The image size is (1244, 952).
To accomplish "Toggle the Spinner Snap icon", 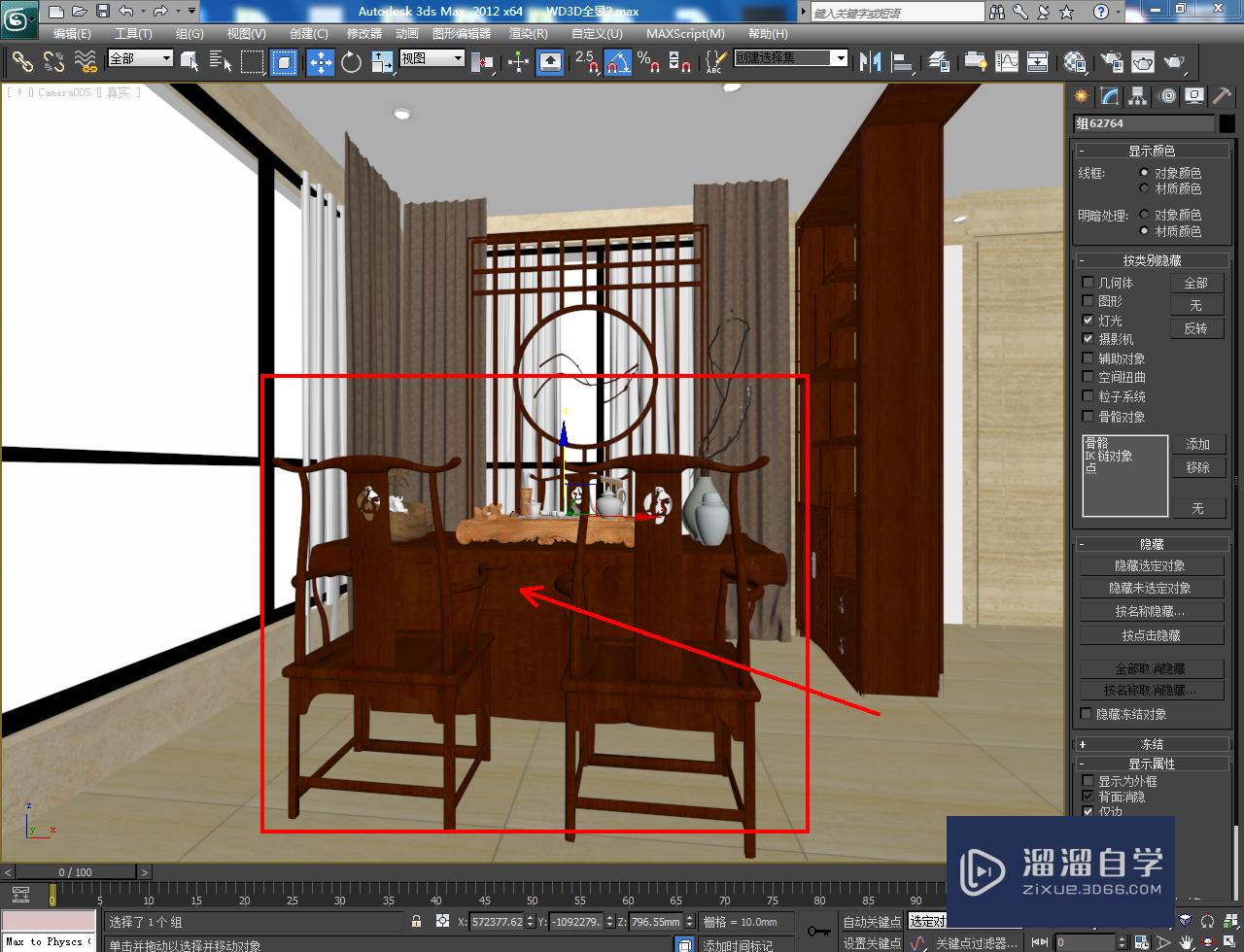I will 680,62.
